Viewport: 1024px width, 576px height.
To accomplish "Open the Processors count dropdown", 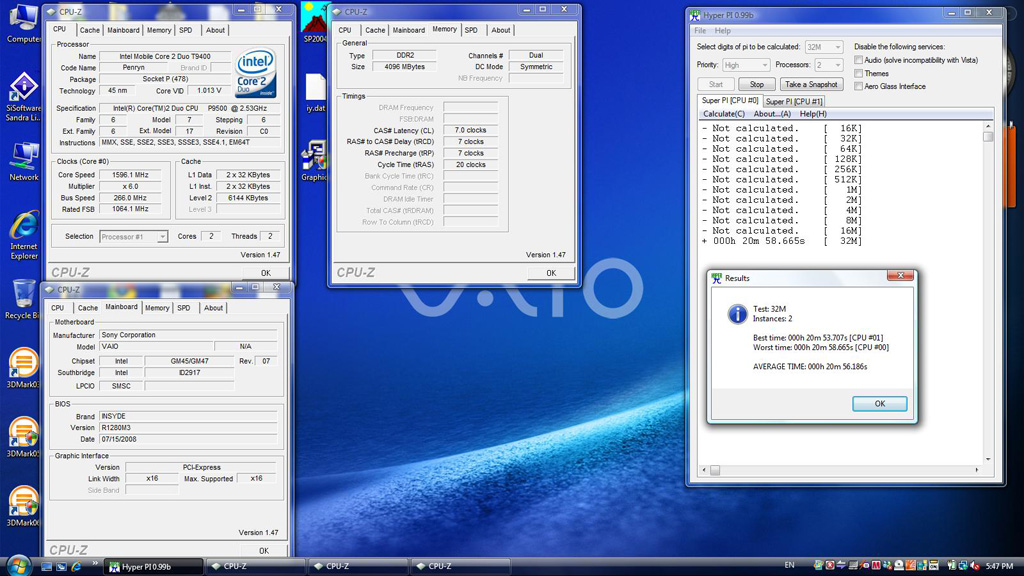I will coord(828,65).
